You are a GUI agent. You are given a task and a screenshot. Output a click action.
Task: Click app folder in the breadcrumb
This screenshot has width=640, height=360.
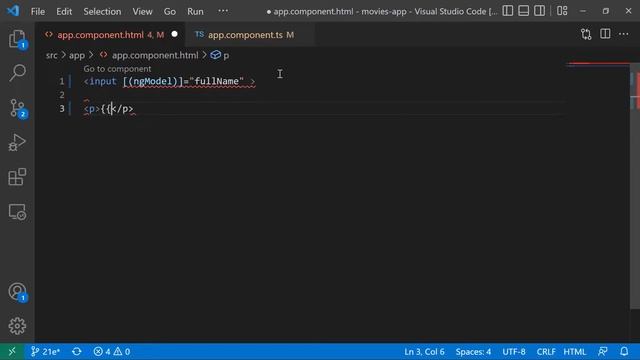[77, 55]
